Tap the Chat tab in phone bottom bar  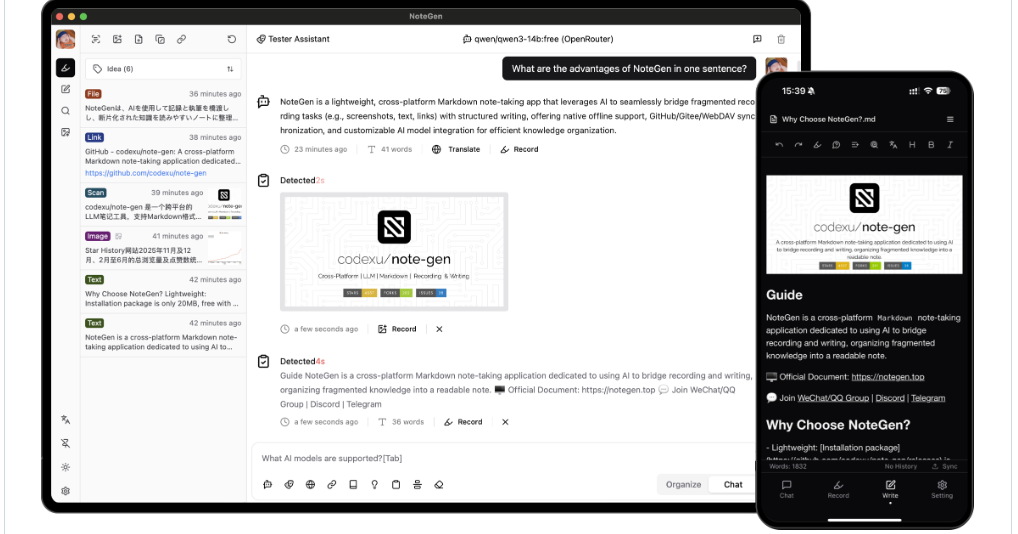[x=786, y=489]
